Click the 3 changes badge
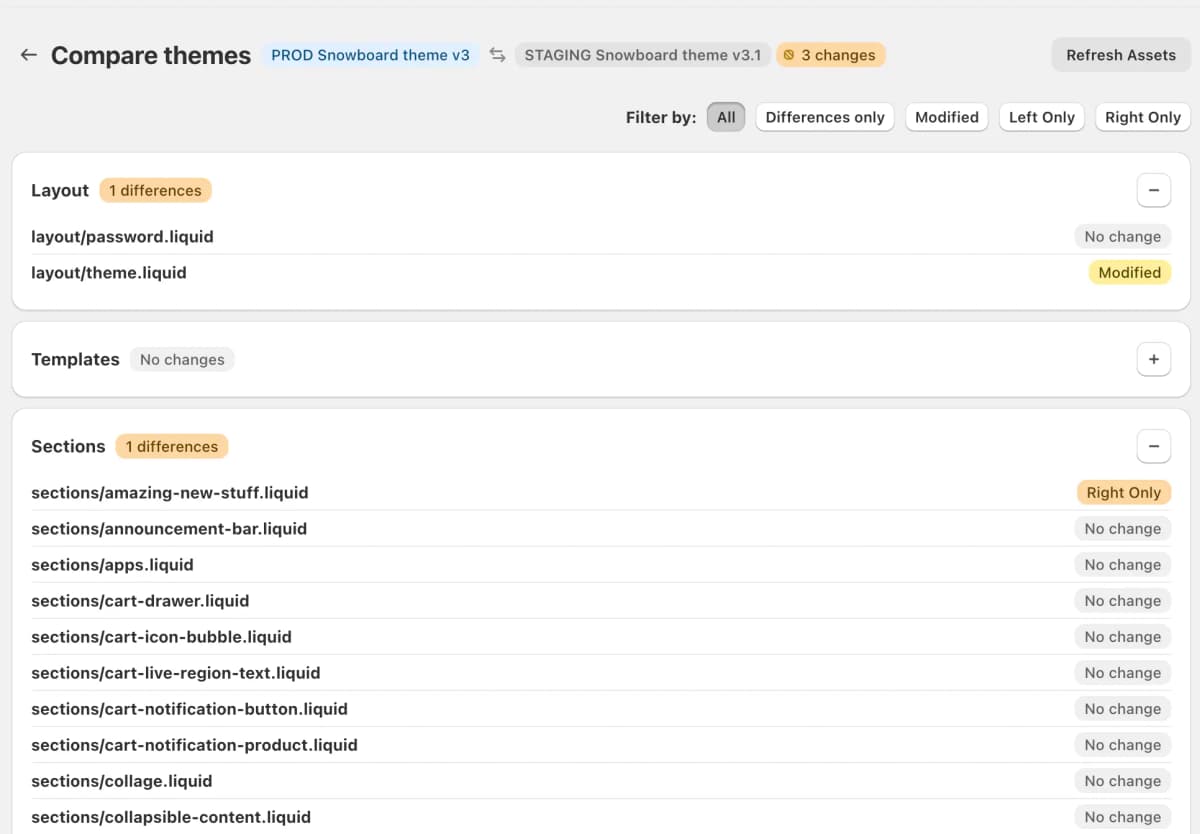1200x834 pixels. pyautogui.click(x=830, y=55)
